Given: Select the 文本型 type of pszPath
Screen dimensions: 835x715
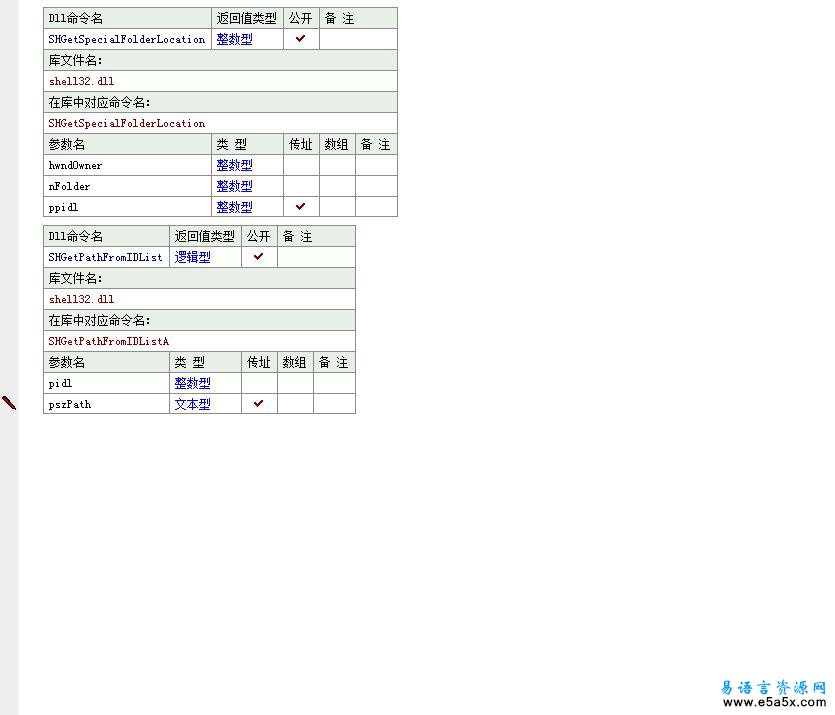Looking at the screenshot, I should tap(192, 404).
